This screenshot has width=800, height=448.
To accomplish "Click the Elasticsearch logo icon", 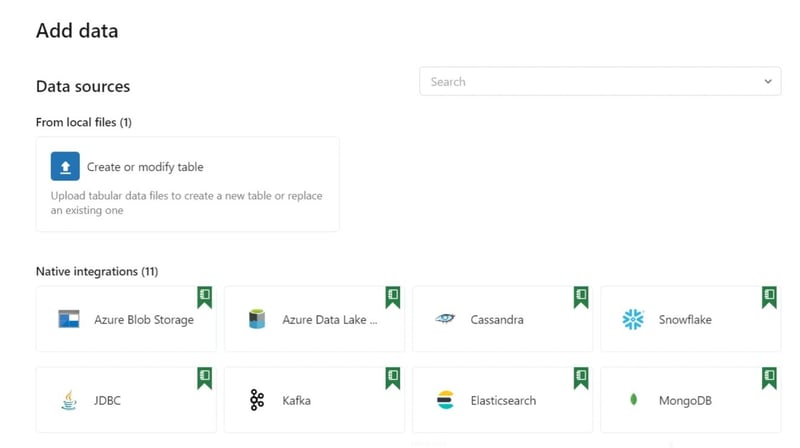I will click(445, 401).
